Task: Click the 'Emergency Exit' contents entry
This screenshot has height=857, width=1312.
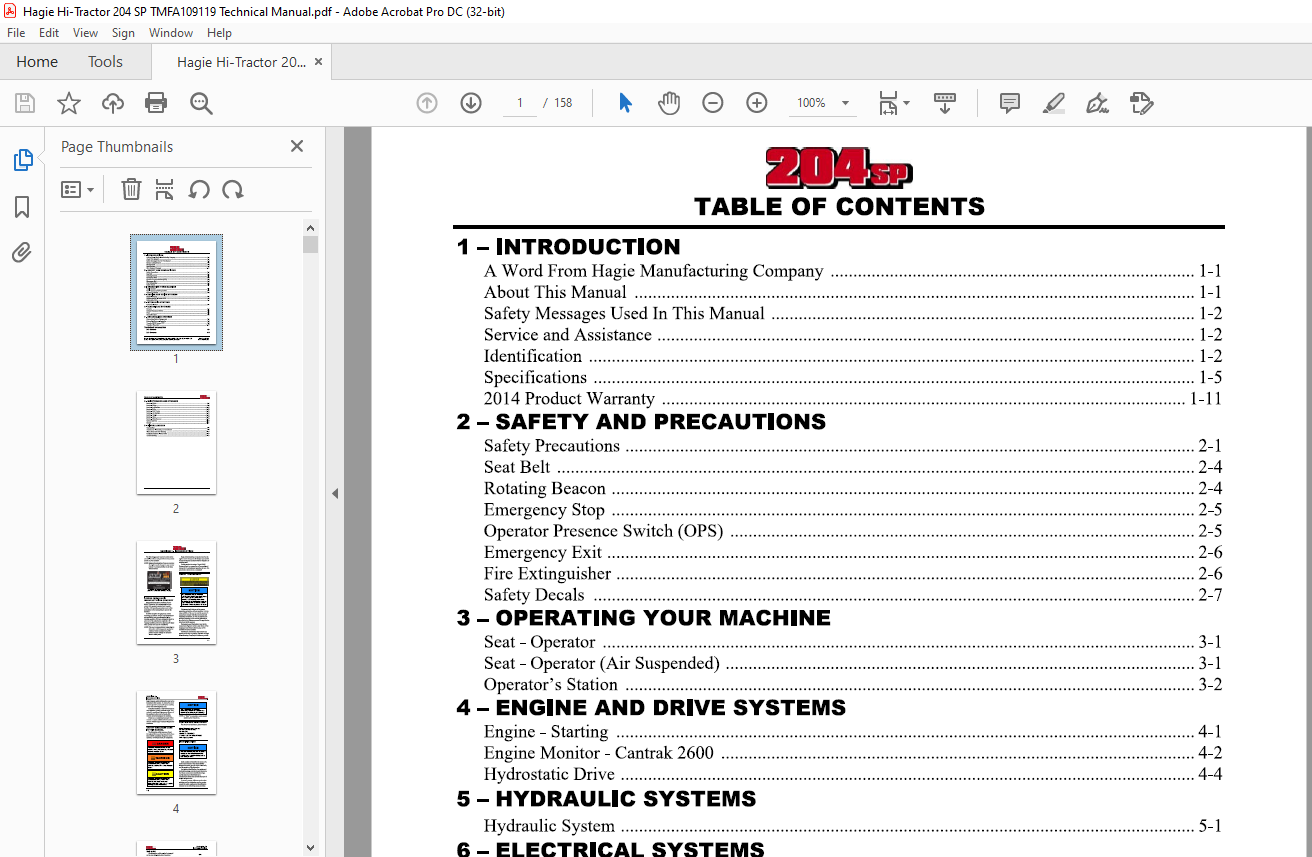Action: [543, 552]
